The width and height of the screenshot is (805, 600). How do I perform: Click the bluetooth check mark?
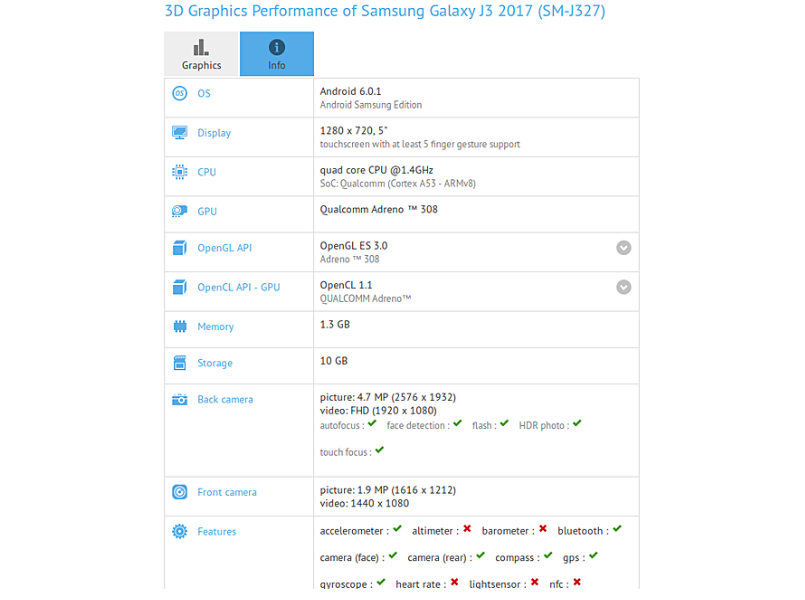tap(617, 529)
